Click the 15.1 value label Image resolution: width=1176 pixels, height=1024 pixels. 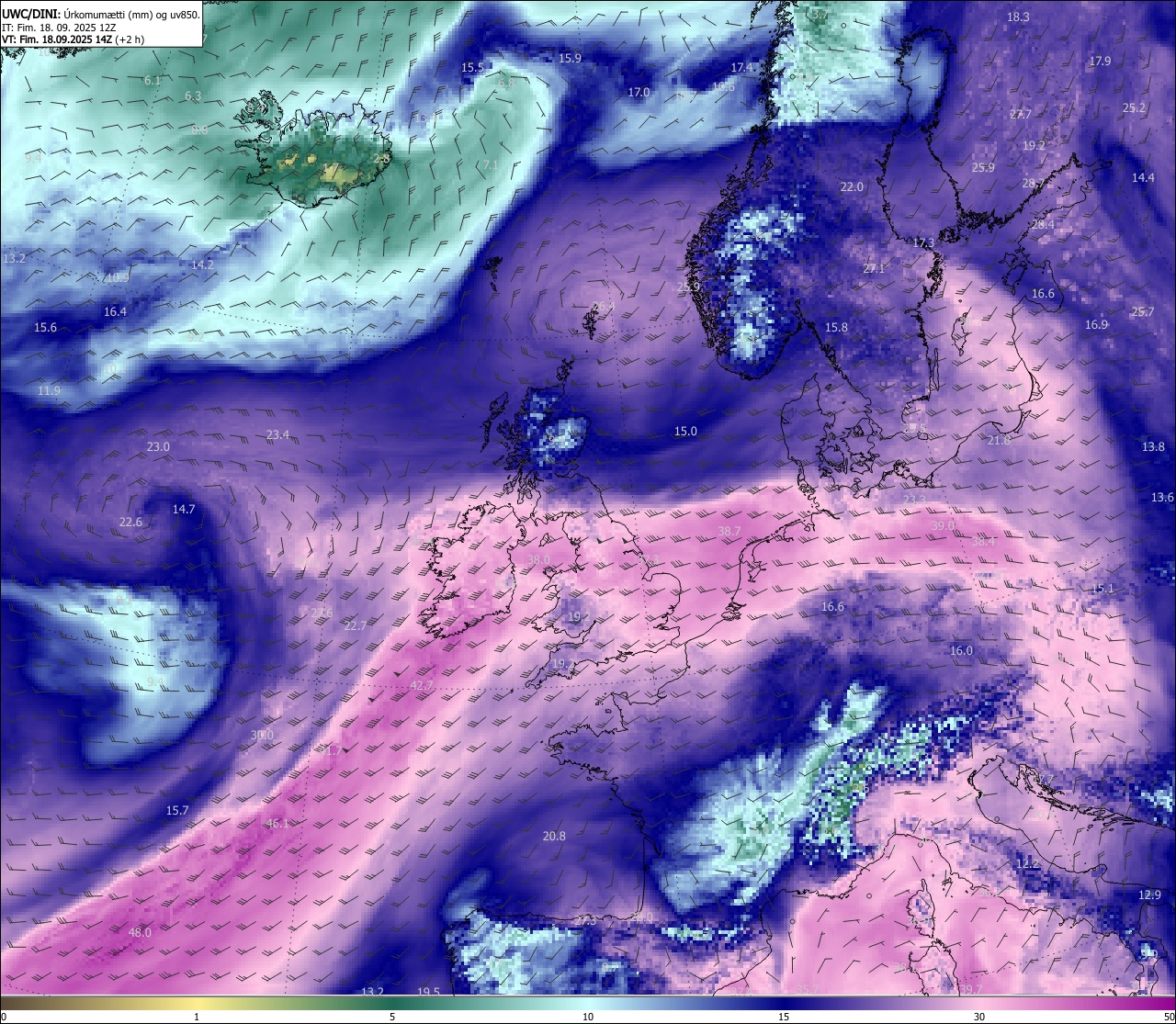1102,588
